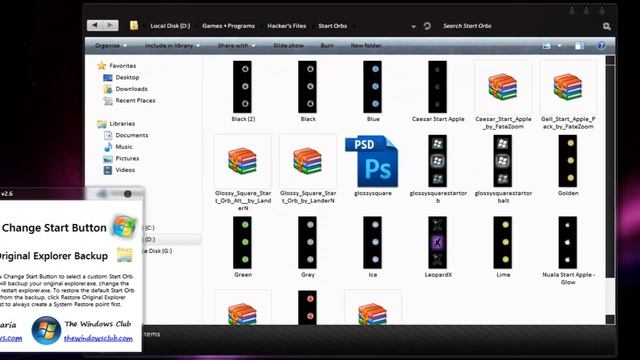Screen dimensions: 640x360
Task: Select the Caesar_Start_Apple_by_FateZoom archive
Action: coord(503,95)
